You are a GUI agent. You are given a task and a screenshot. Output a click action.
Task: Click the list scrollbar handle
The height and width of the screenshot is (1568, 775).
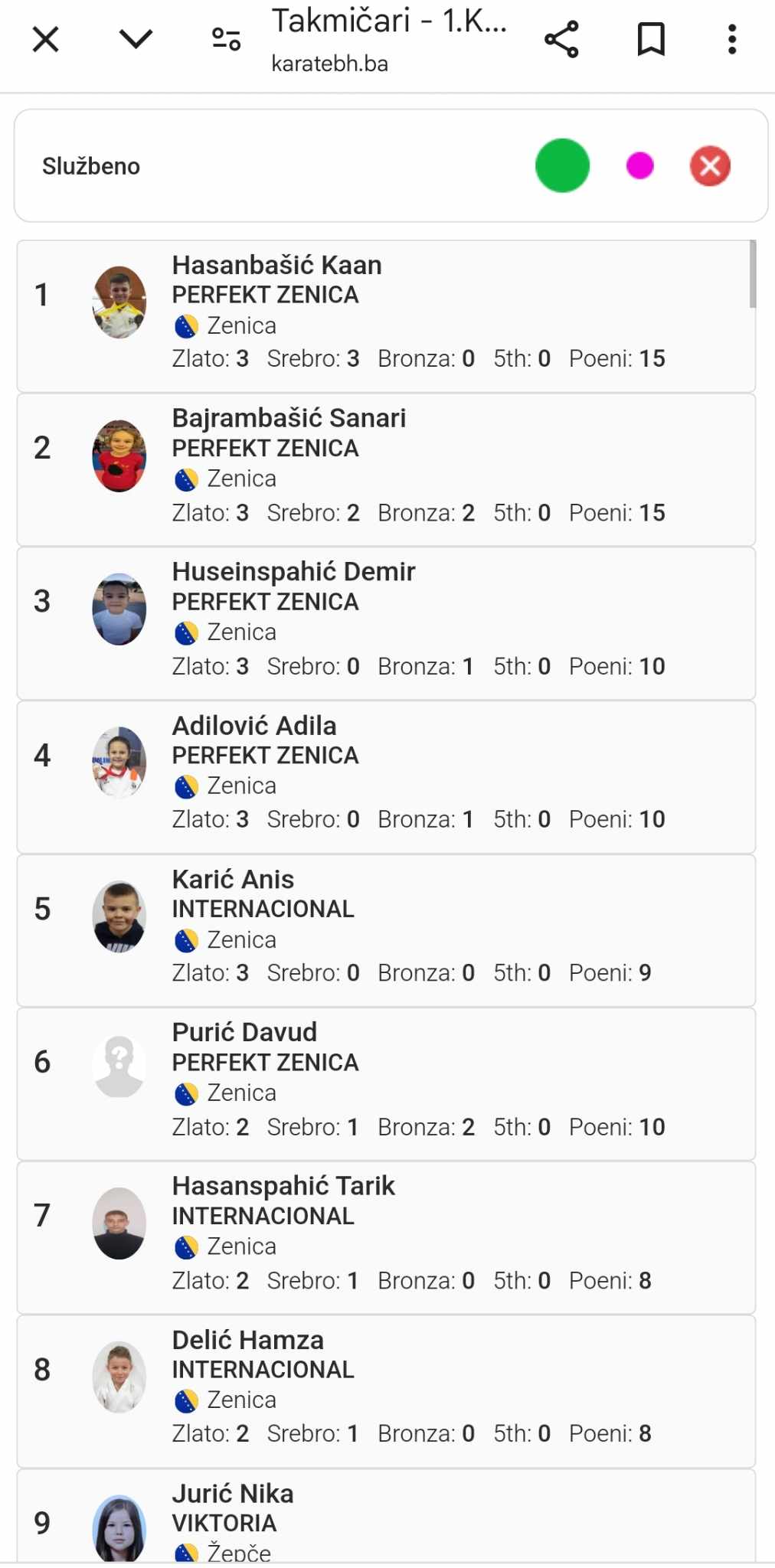(753, 274)
